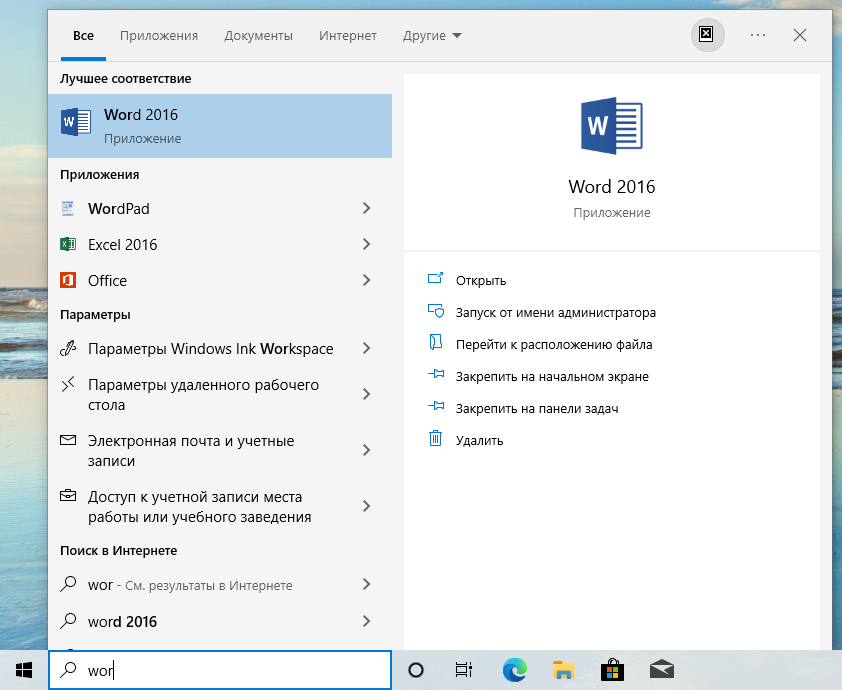
Task: Select the WordPad result text
Action: [x=119, y=209]
